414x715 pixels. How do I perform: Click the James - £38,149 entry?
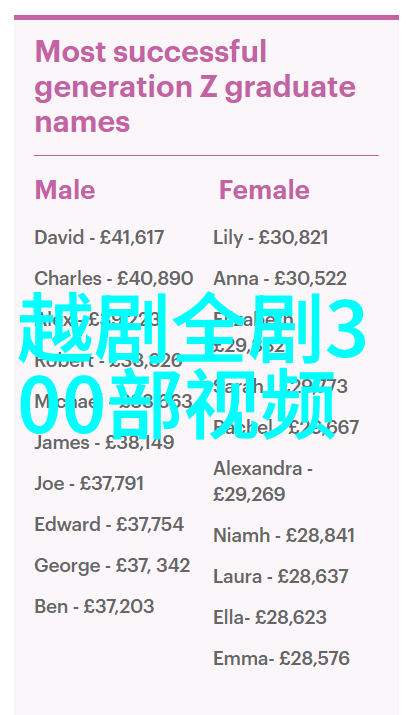pos(104,442)
